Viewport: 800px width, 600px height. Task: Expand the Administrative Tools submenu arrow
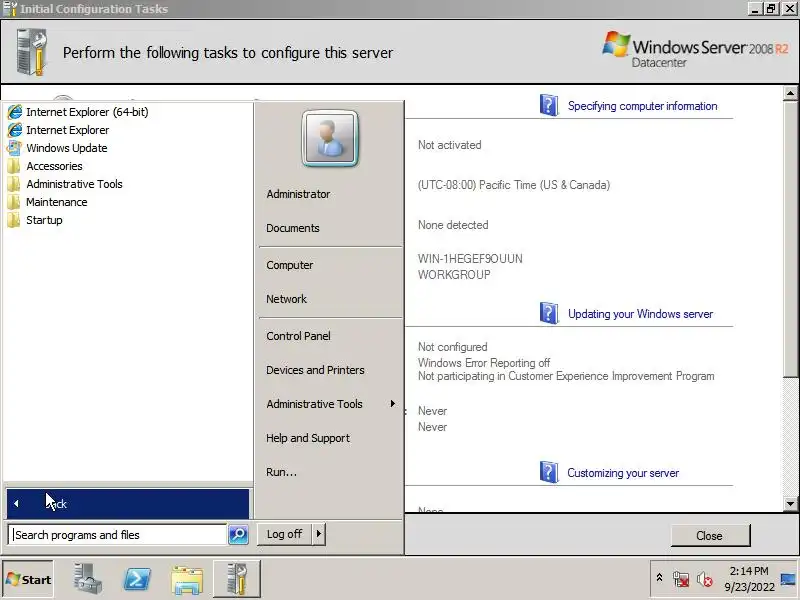pyautogui.click(x=392, y=404)
